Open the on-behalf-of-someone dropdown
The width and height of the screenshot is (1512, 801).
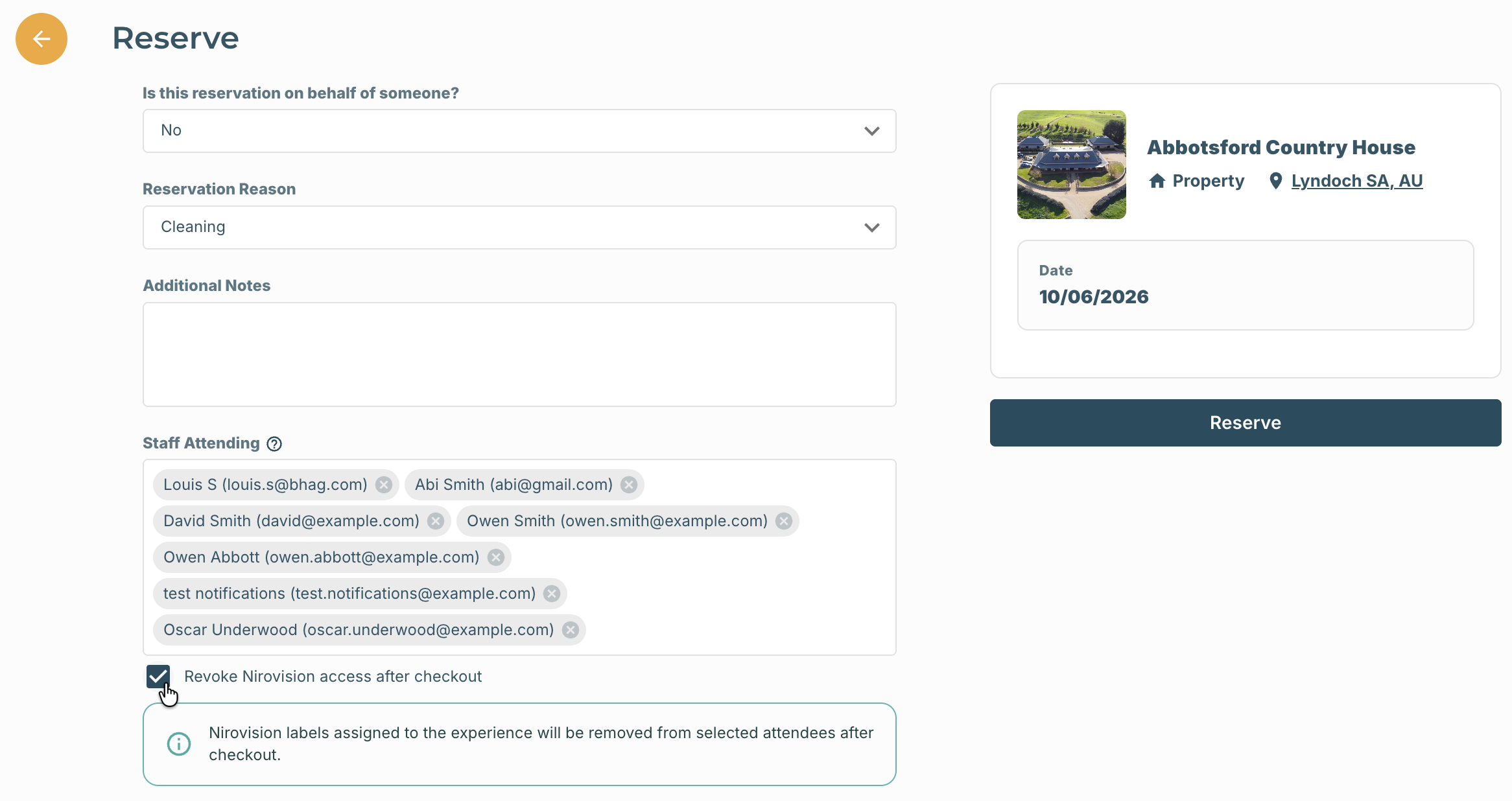tap(519, 131)
